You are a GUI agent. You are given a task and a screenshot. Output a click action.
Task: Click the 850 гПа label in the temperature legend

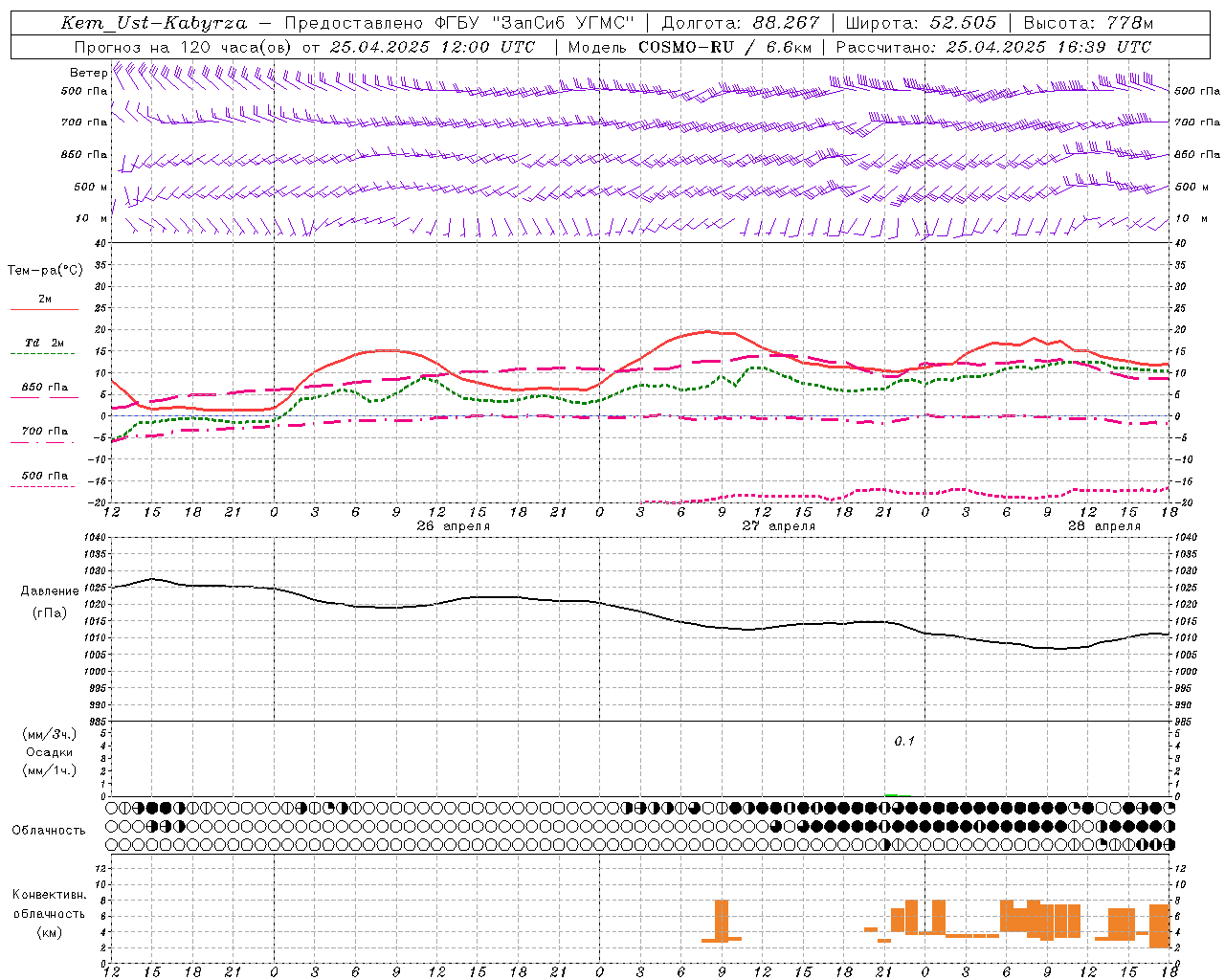click(45, 387)
